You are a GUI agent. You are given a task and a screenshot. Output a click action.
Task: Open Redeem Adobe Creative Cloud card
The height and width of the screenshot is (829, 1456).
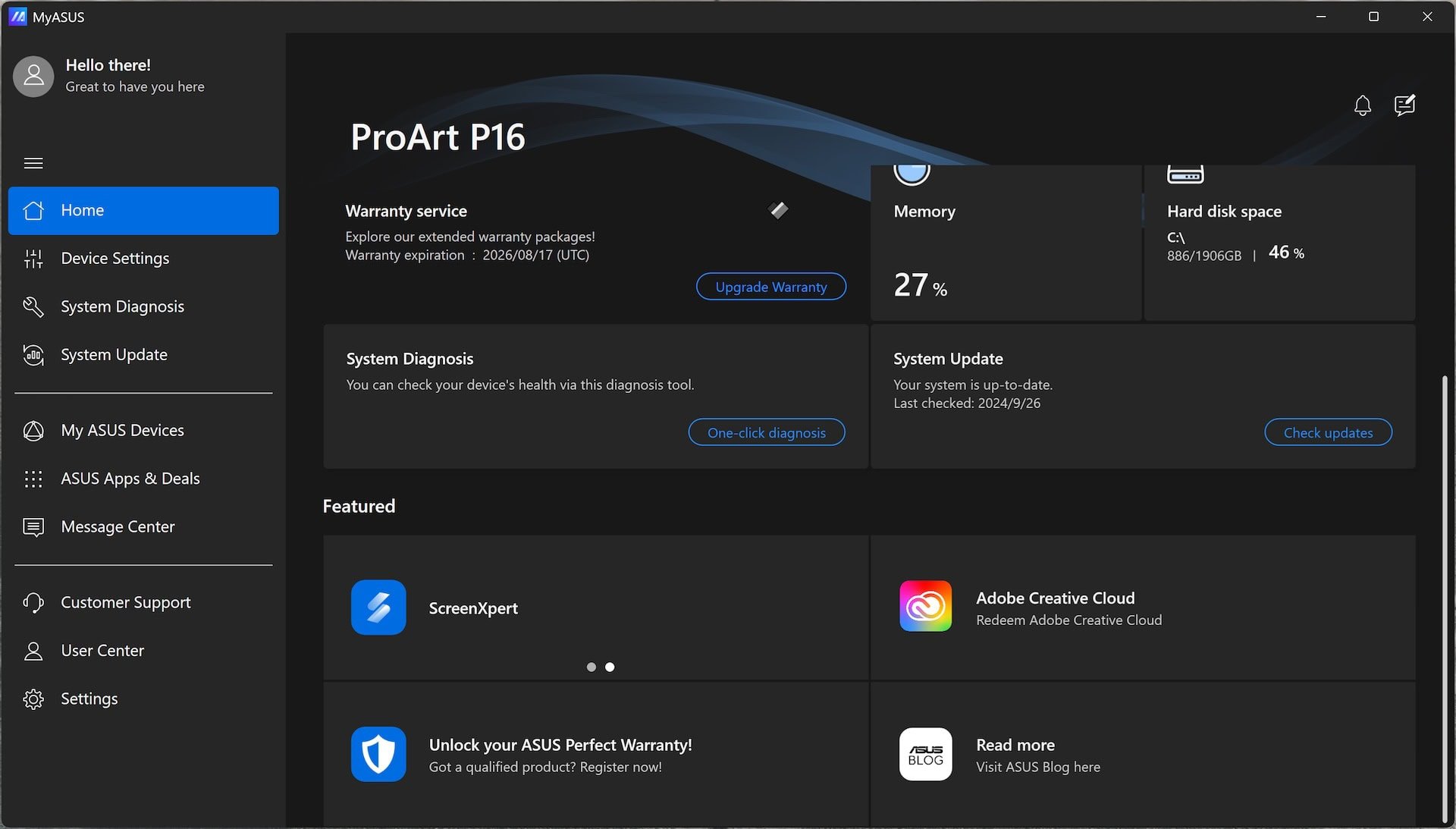point(1143,608)
